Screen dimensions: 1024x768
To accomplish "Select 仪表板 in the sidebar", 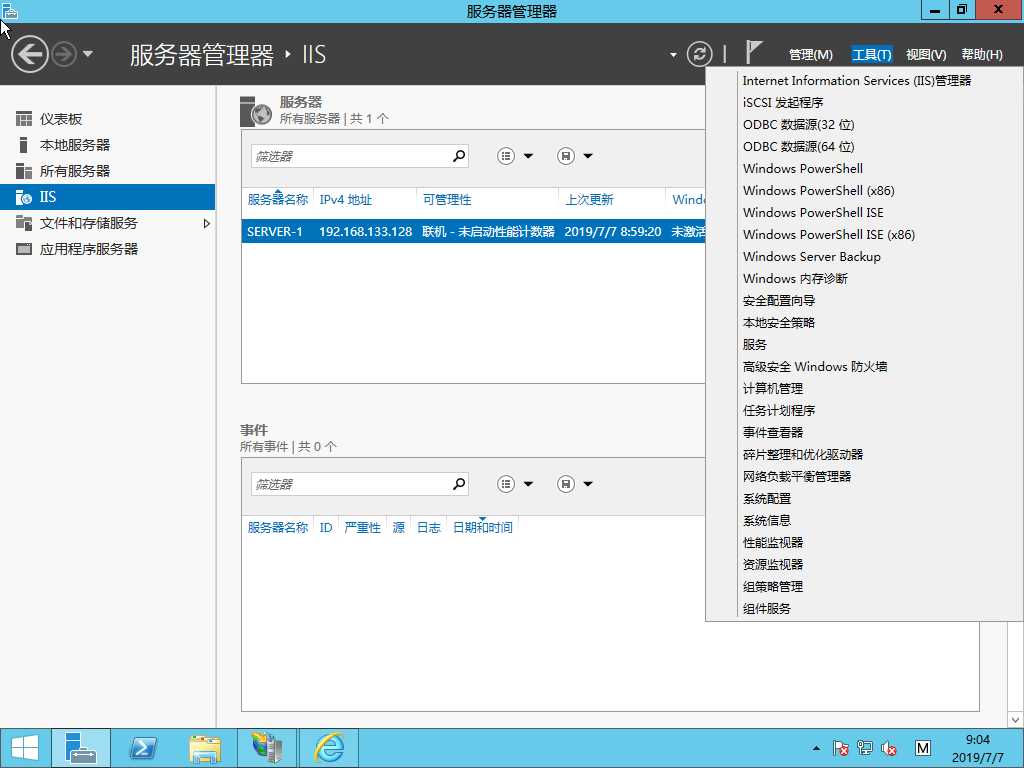I will 61,119.
